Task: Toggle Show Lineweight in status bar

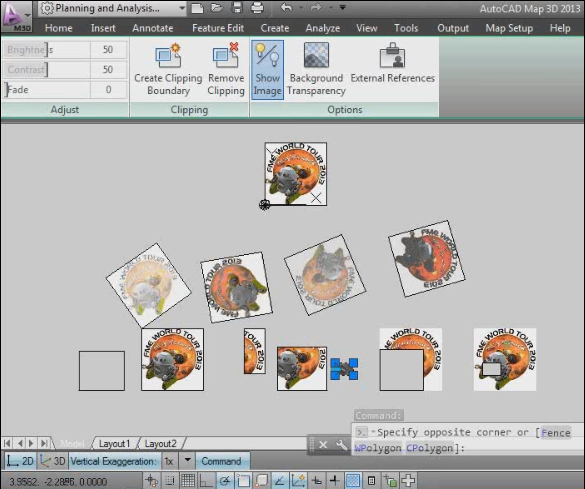Action: point(335,481)
